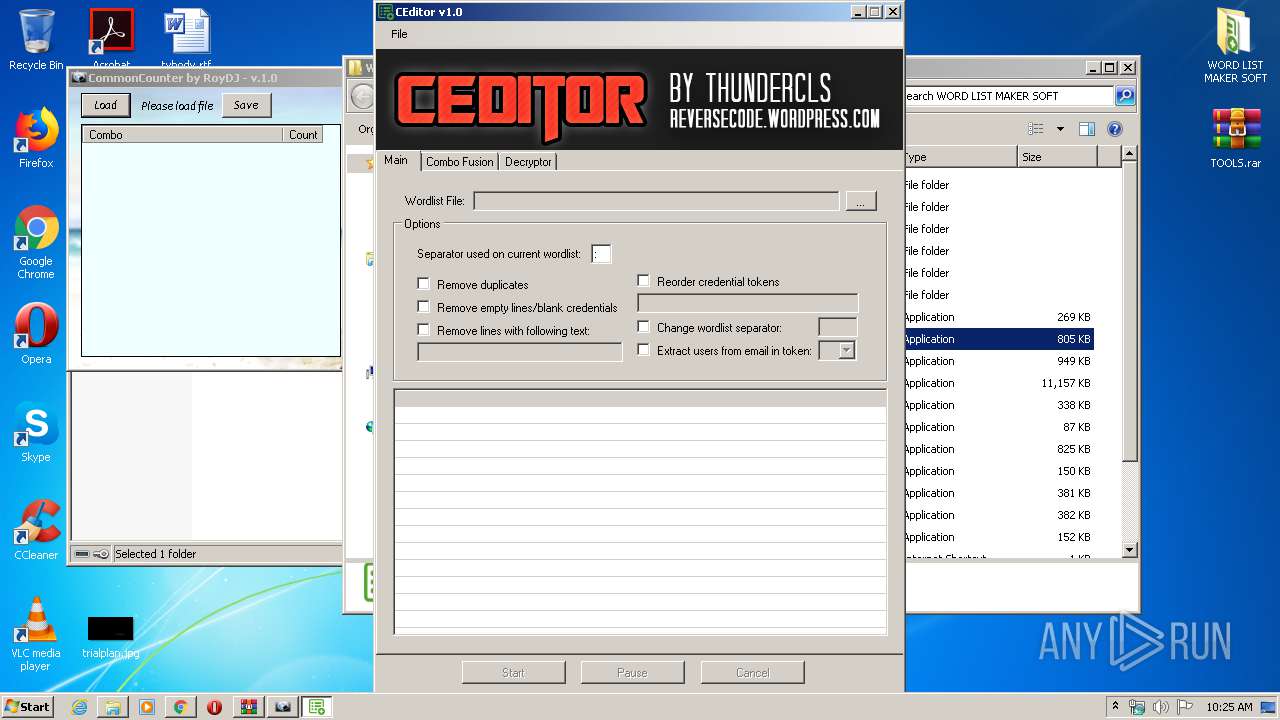
Task: Click the text field under Remove lines option
Action: (x=520, y=352)
